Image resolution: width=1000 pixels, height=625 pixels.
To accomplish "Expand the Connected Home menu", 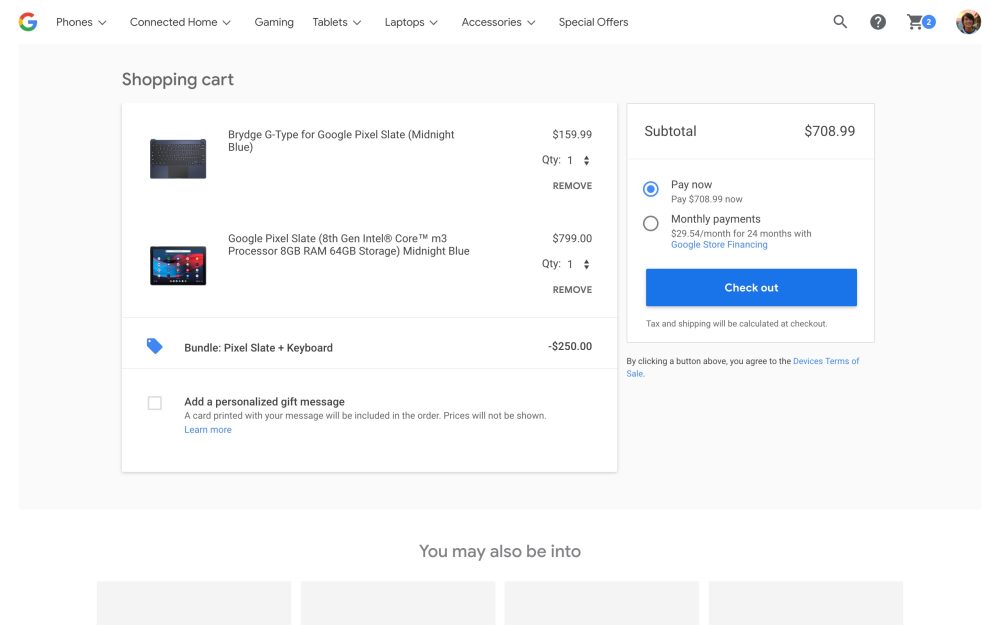I will [180, 22].
